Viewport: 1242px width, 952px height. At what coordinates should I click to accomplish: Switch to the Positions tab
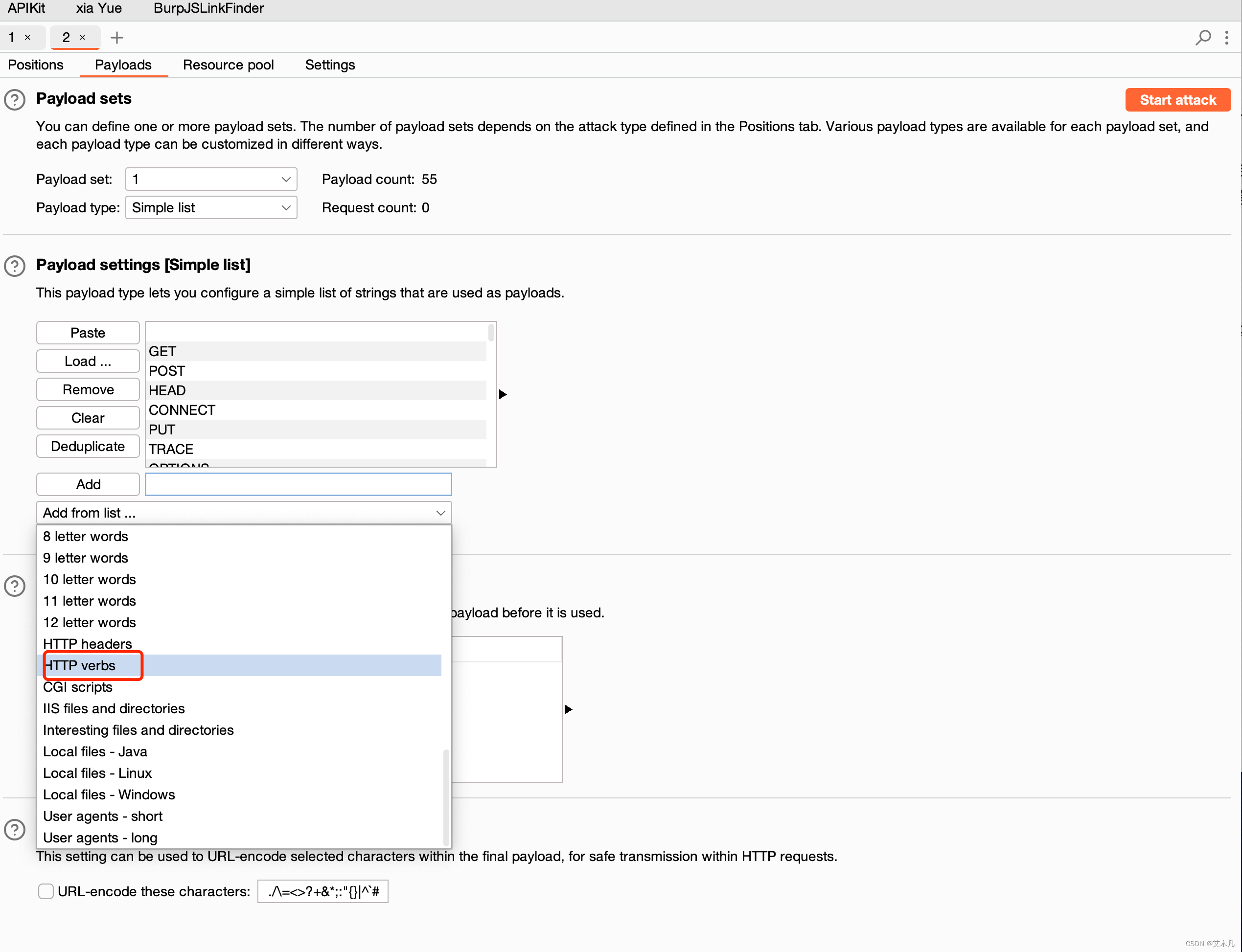coord(36,65)
